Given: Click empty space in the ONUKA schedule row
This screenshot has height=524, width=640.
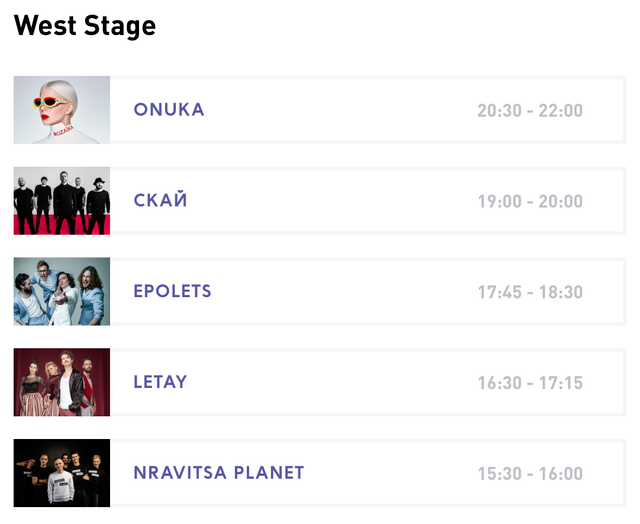Looking at the screenshot, I should (x=340, y=110).
